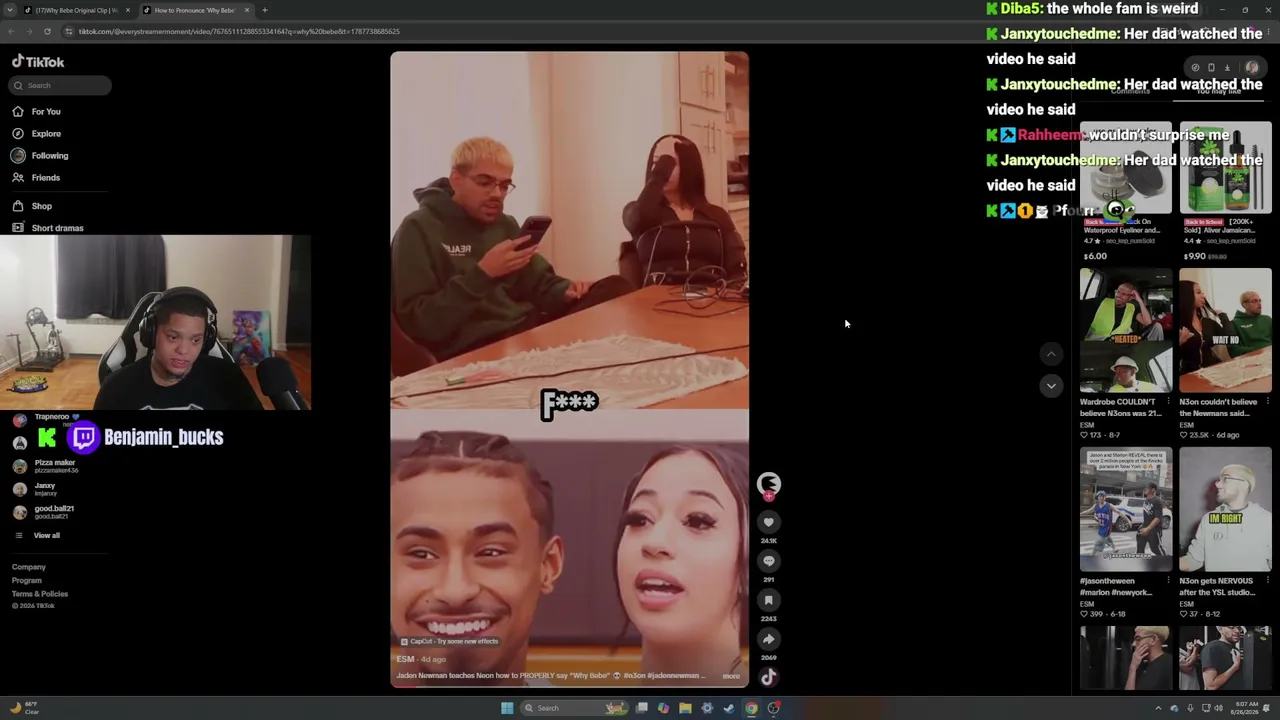
Task: Open the Jamaican oil product thumbnail
Action: click(x=1225, y=167)
